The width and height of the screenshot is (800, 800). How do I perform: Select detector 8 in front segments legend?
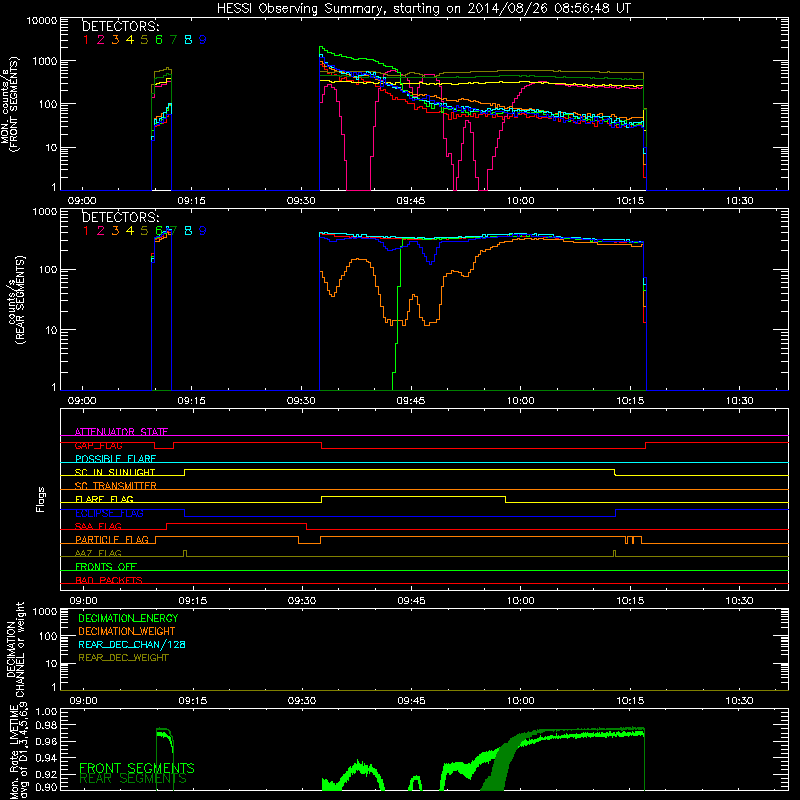[x=188, y=40]
